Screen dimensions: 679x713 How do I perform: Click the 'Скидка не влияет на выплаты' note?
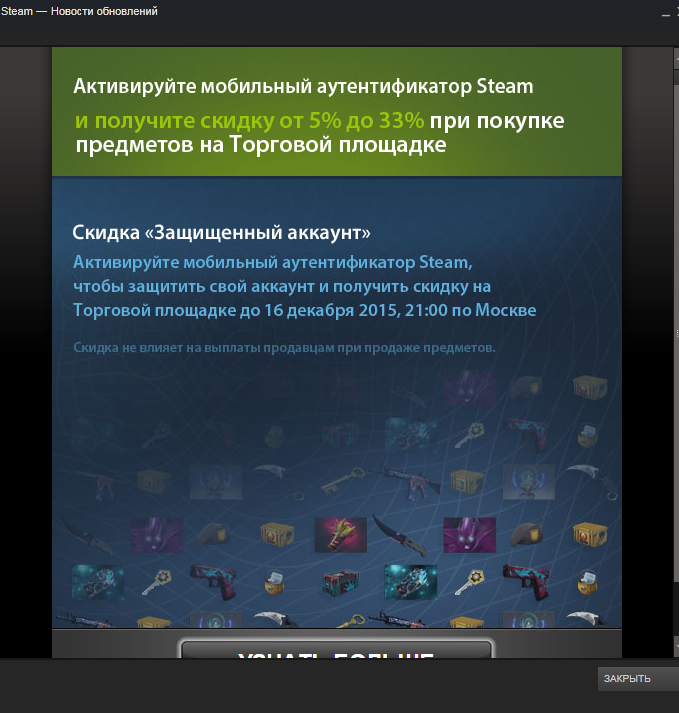coord(284,348)
